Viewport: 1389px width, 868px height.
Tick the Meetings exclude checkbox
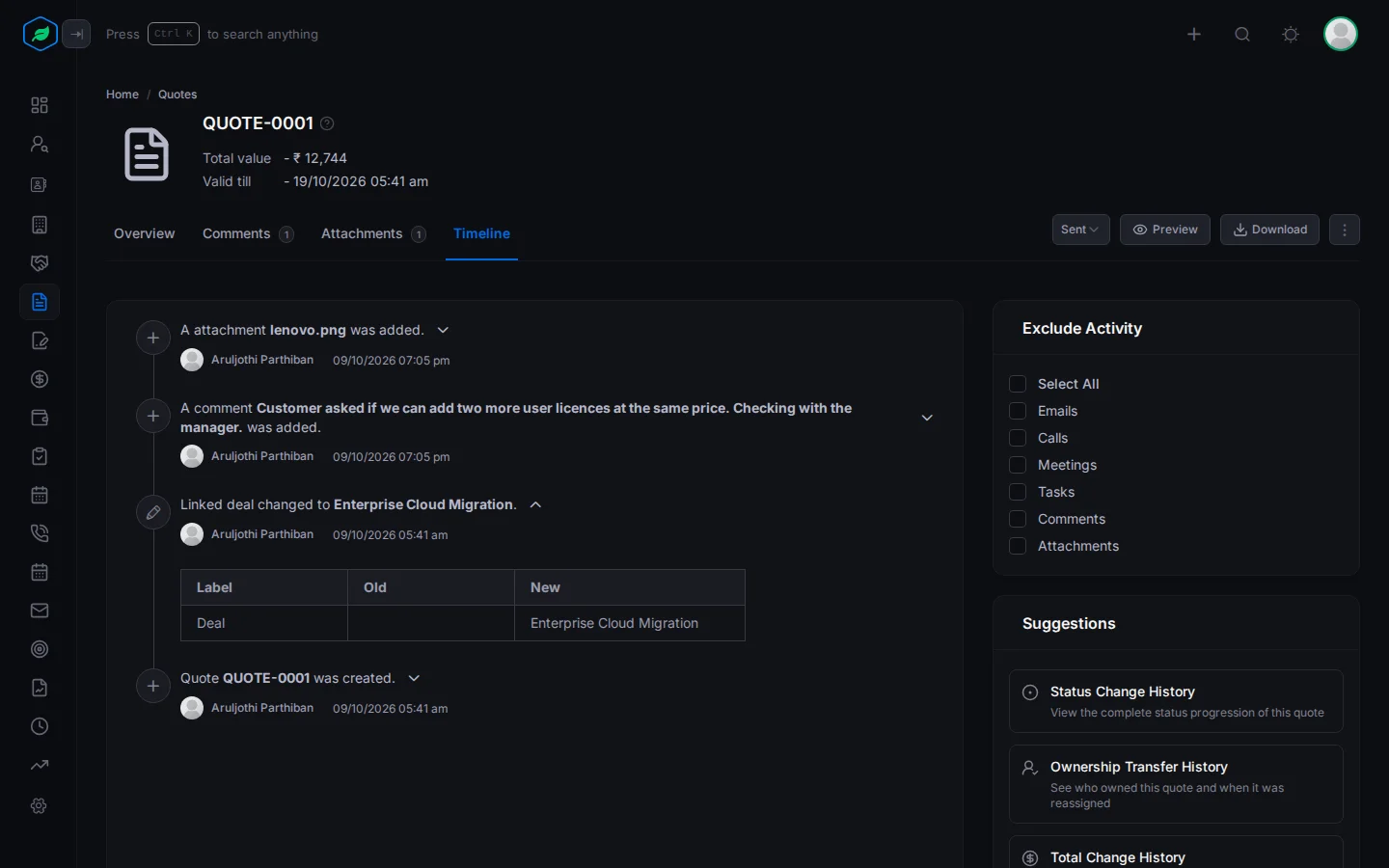pyautogui.click(x=1017, y=465)
